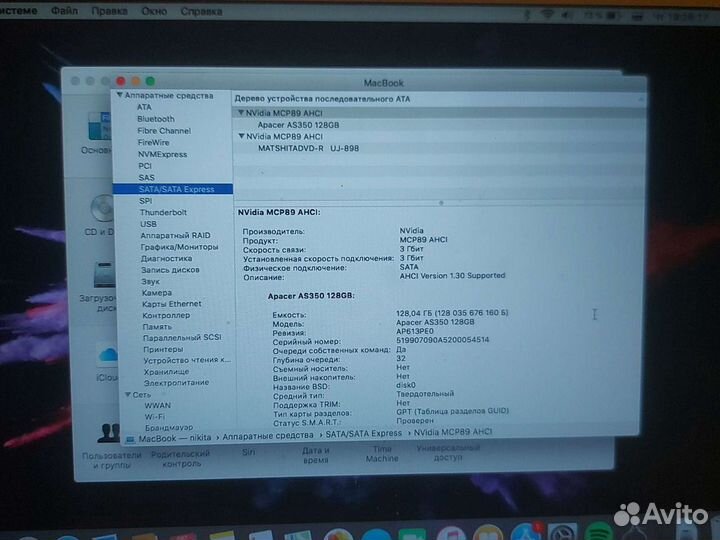Open the Справка menu
The height and width of the screenshot is (540, 720).
(201, 11)
